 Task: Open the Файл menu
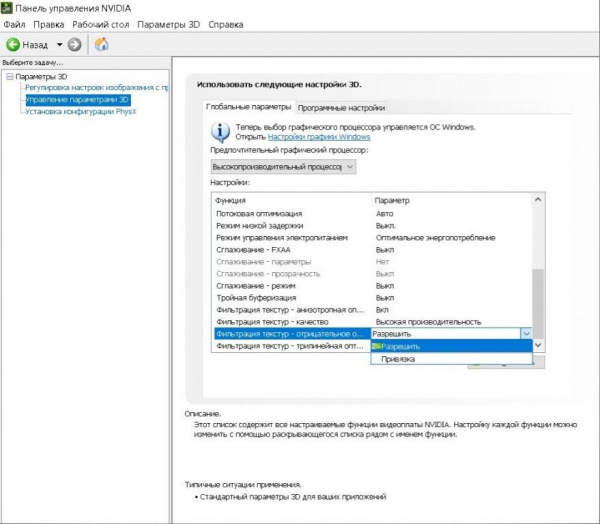14,24
